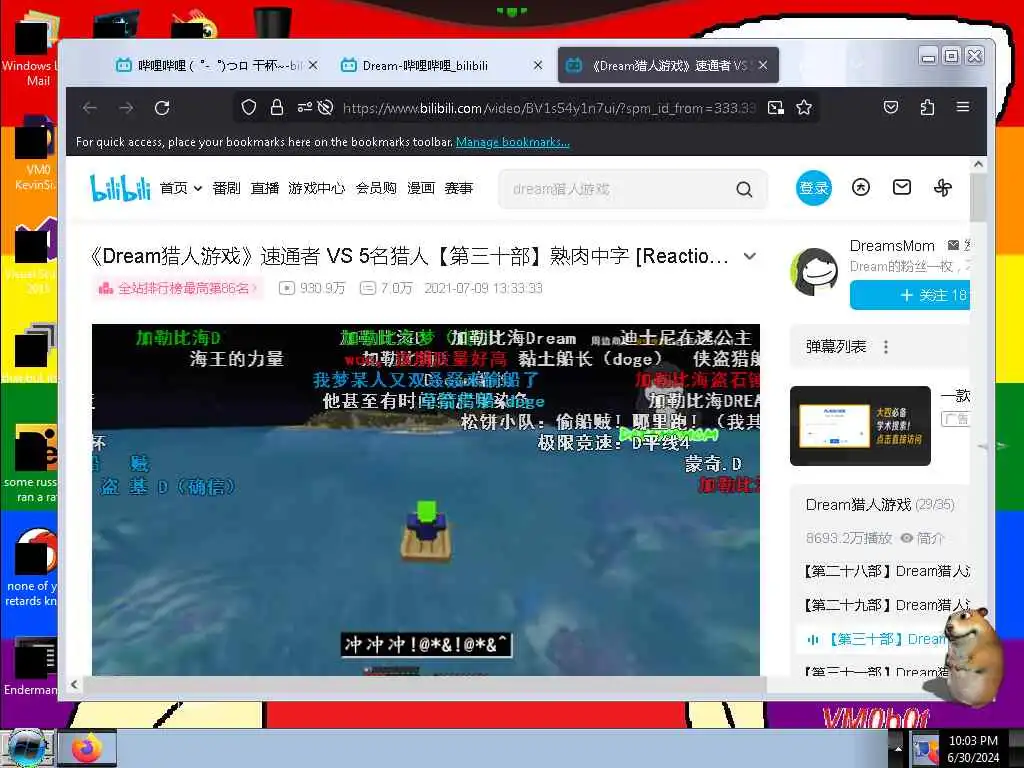
Task: Open bilibili messages envelope icon
Action: coord(902,188)
